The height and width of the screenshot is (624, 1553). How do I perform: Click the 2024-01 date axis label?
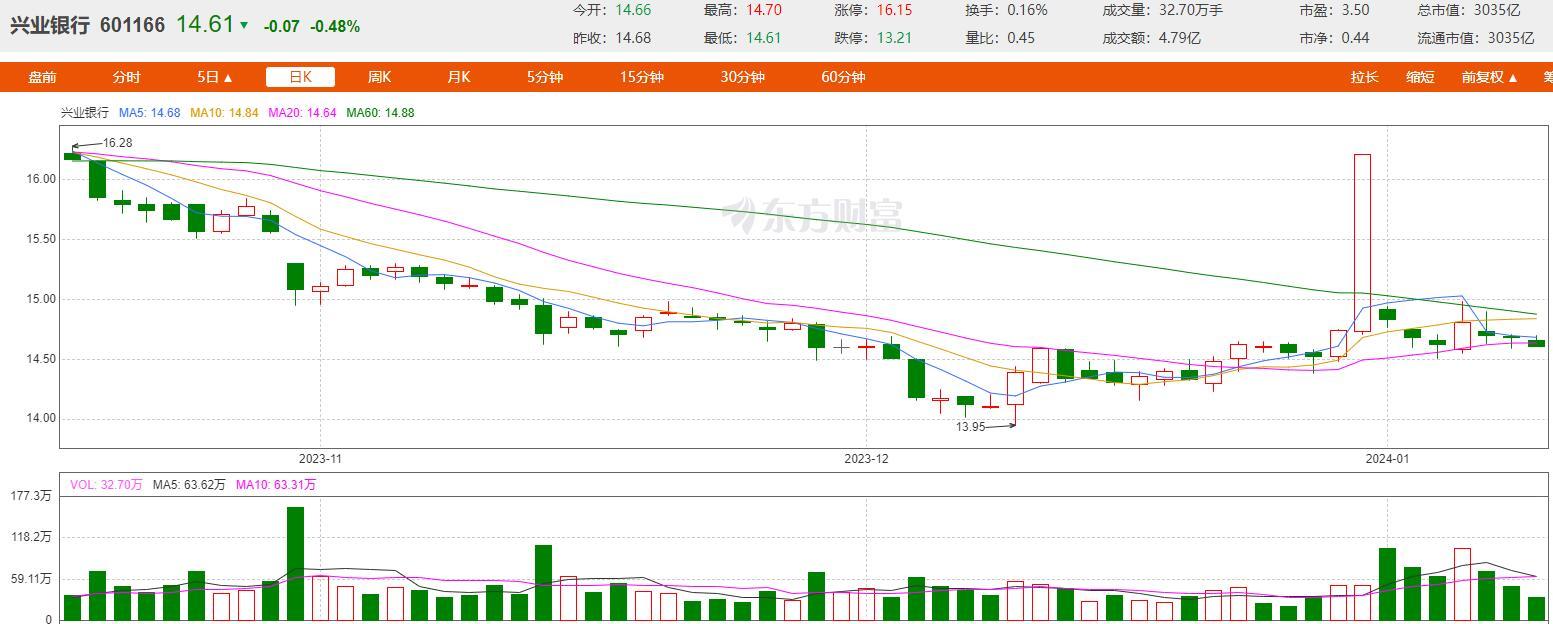1387,459
